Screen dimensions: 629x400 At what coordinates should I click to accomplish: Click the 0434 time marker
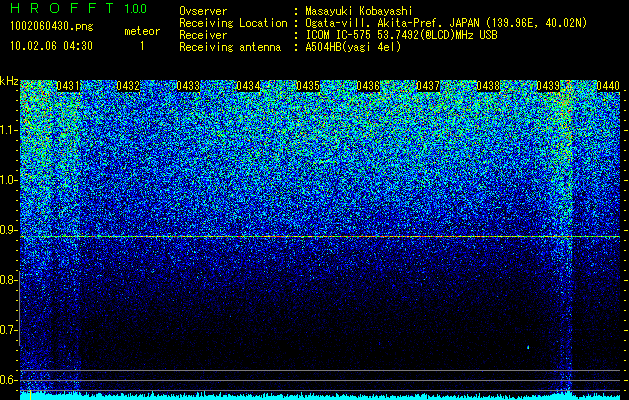pyautogui.click(x=248, y=86)
